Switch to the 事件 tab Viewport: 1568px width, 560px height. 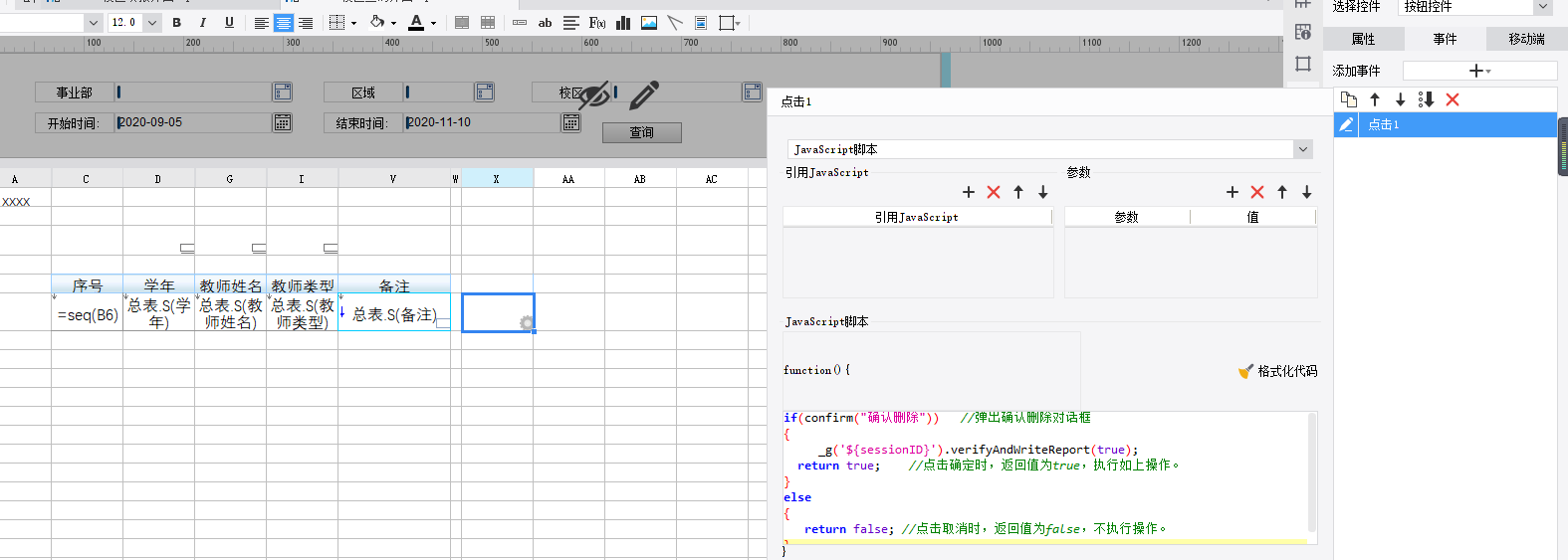1445,39
